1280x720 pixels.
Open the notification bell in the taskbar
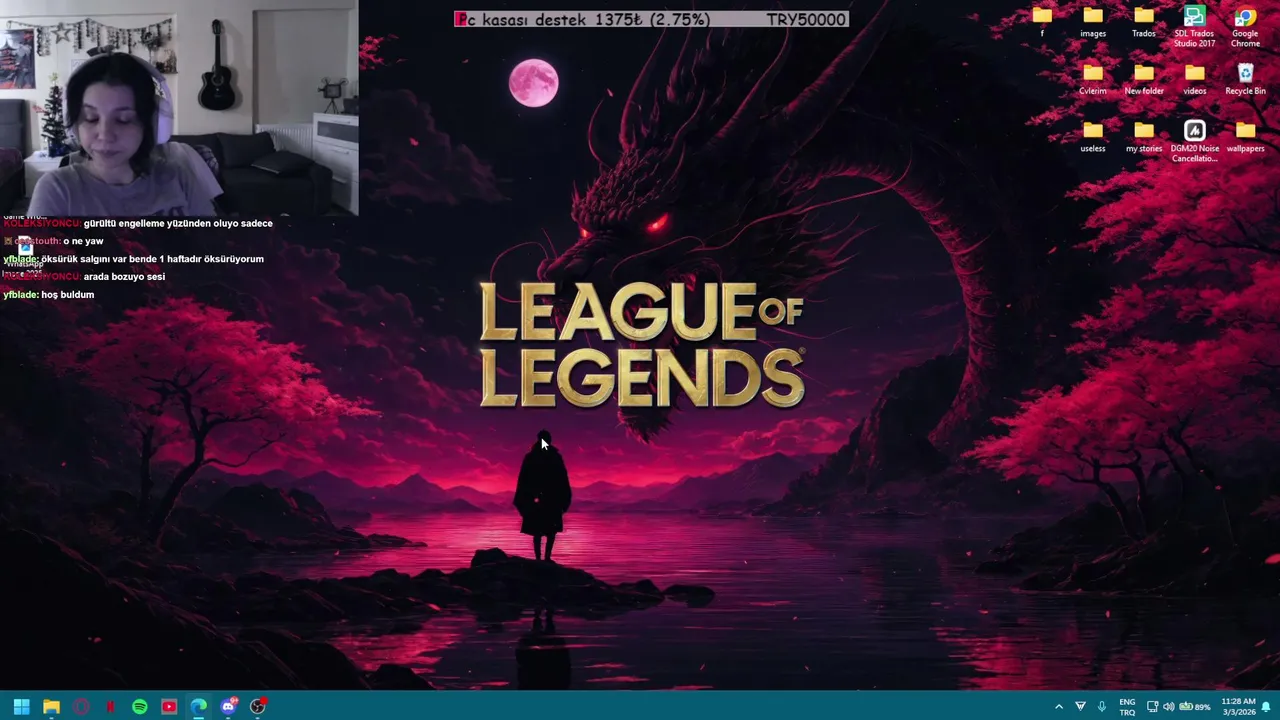(x=1266, y=707)
